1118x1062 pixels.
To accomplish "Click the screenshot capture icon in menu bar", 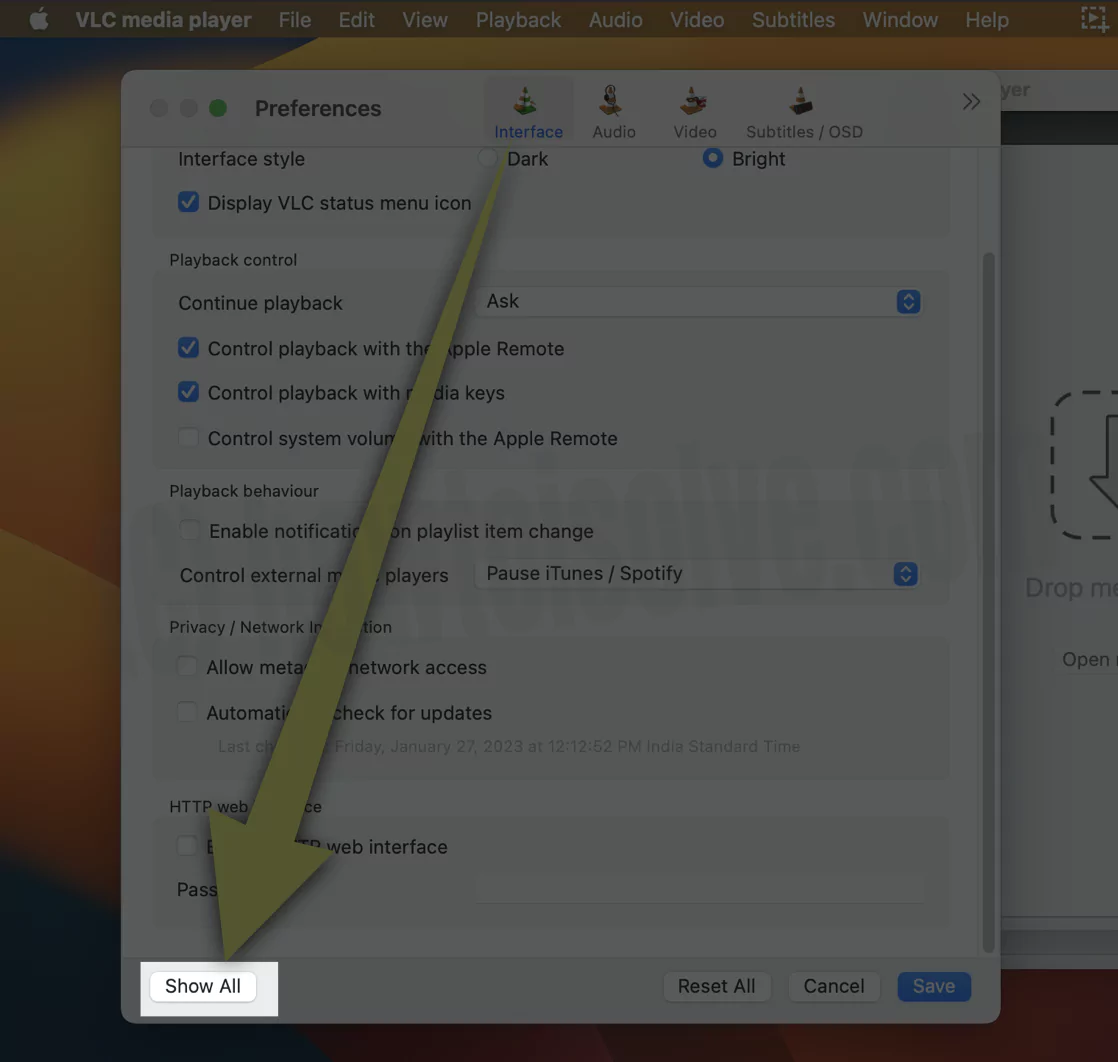I will (1095, 19).
